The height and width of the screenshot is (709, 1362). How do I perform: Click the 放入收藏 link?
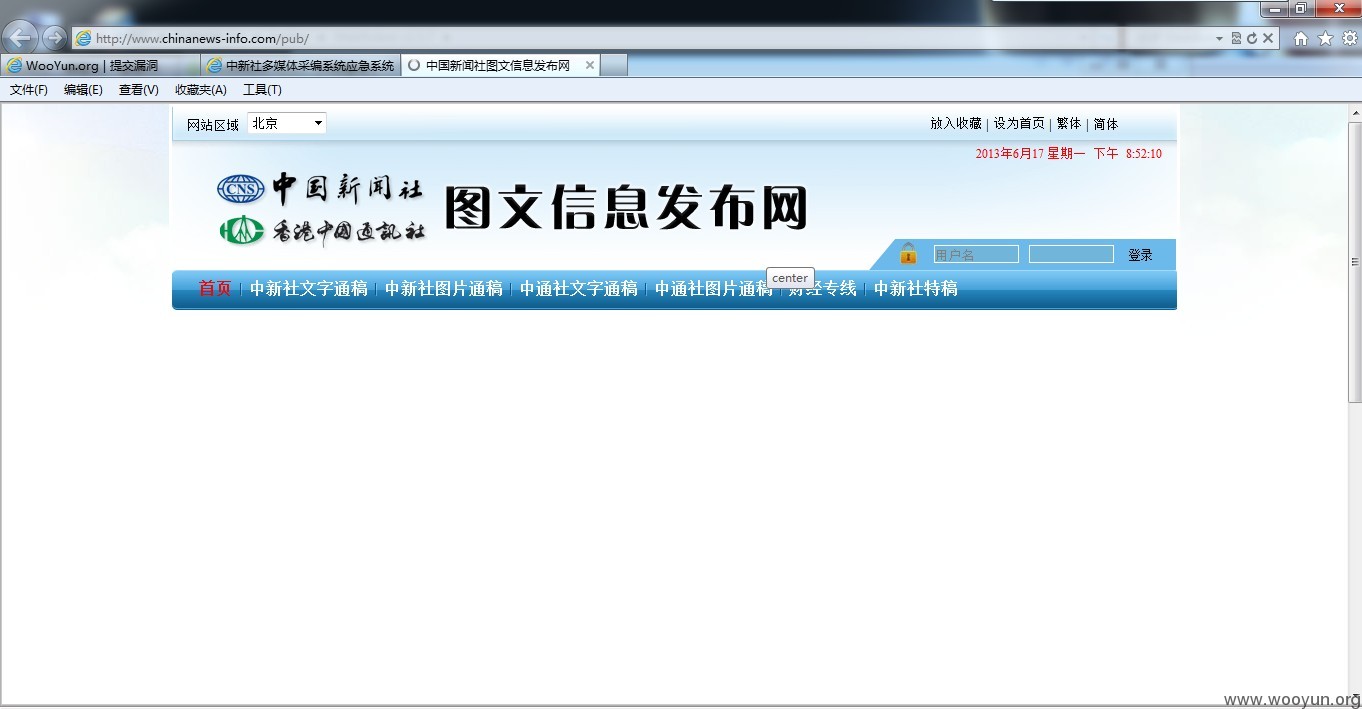click(x=956, y=124)
